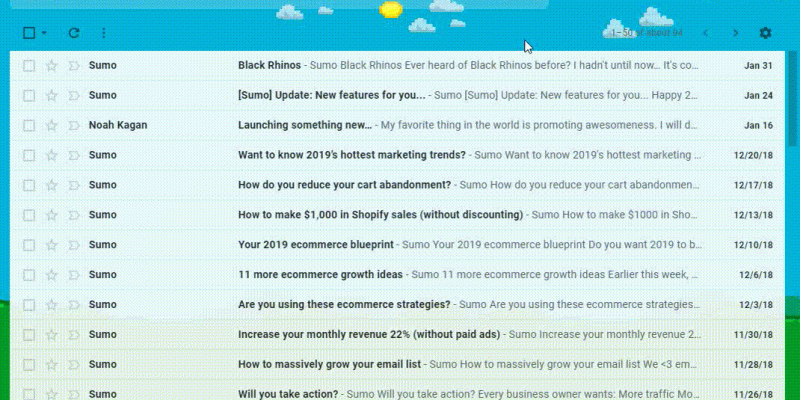This screenshot has width=800, height=400.
Task: Select the Launching something new email checkbox
Action: pos(29,126)
